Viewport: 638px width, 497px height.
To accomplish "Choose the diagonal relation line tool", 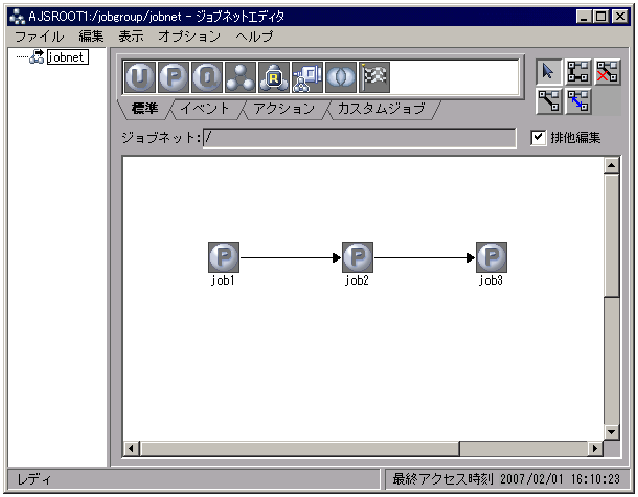I will [x=549, y=101].
